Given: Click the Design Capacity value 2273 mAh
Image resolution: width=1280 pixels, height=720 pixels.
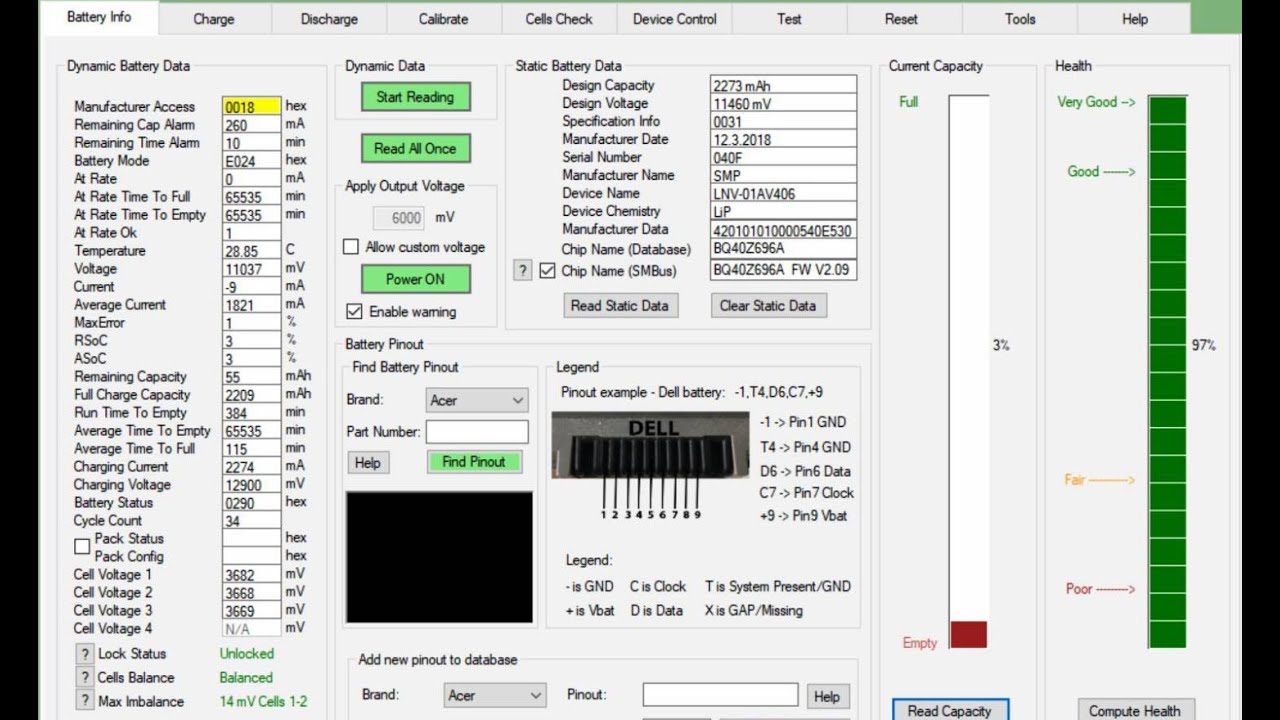Looking at the screenshot, I should [783, 86].
